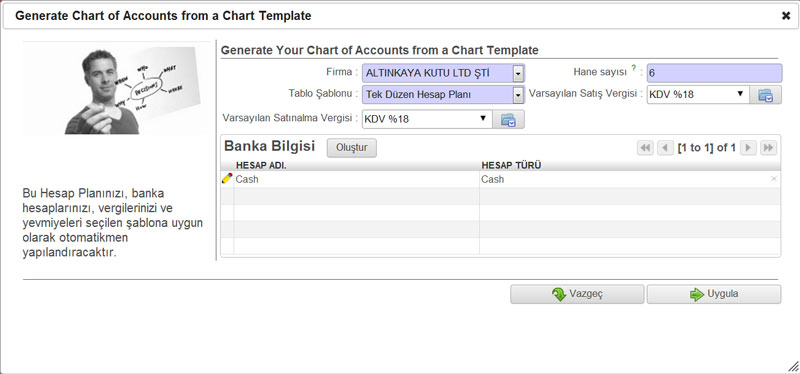Click the Oluştur button
800x374 pixels.
pyautogui.click(x=352, y=148)
